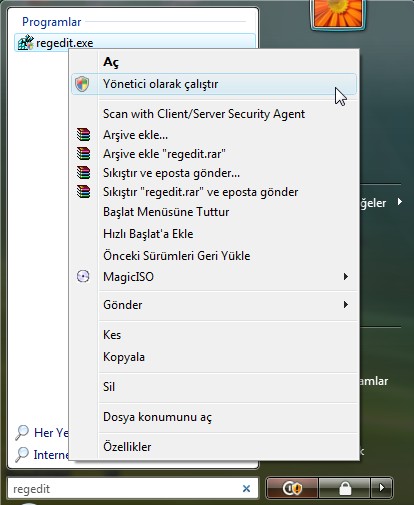Select Hızlı Başlat'a Ekle
This screenshot has width=414, height=505.
214,234
